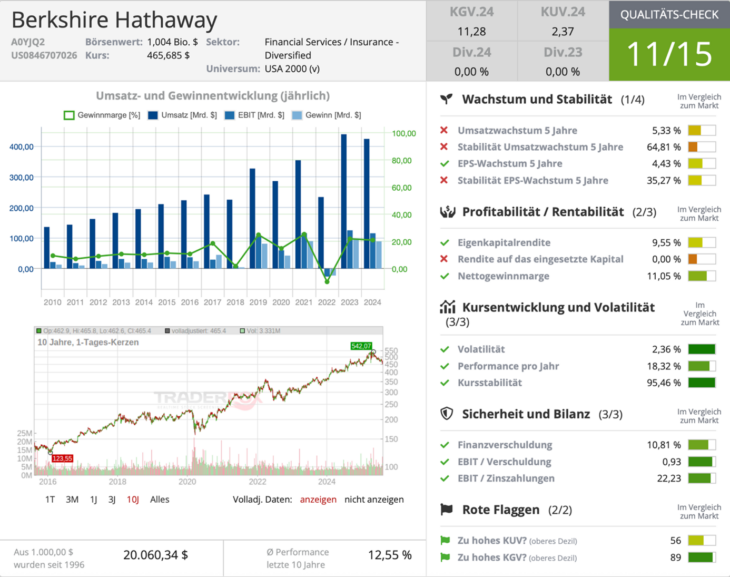
Task: Toggle the EBIT [Mrd. $] legend series
Action: point(254,115)
